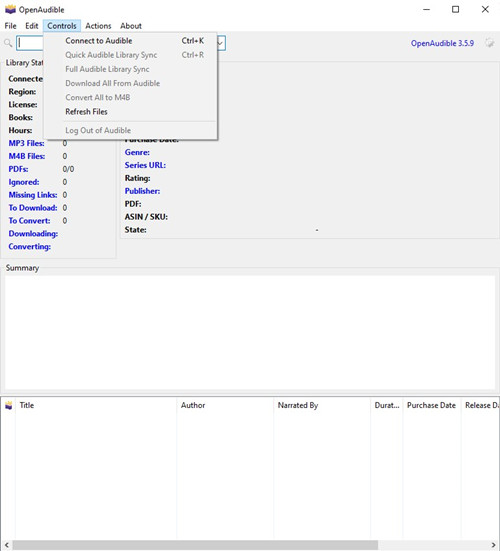Close the open Controls menu
Viewport: 500px width, 551px height.
pos(62,26)
